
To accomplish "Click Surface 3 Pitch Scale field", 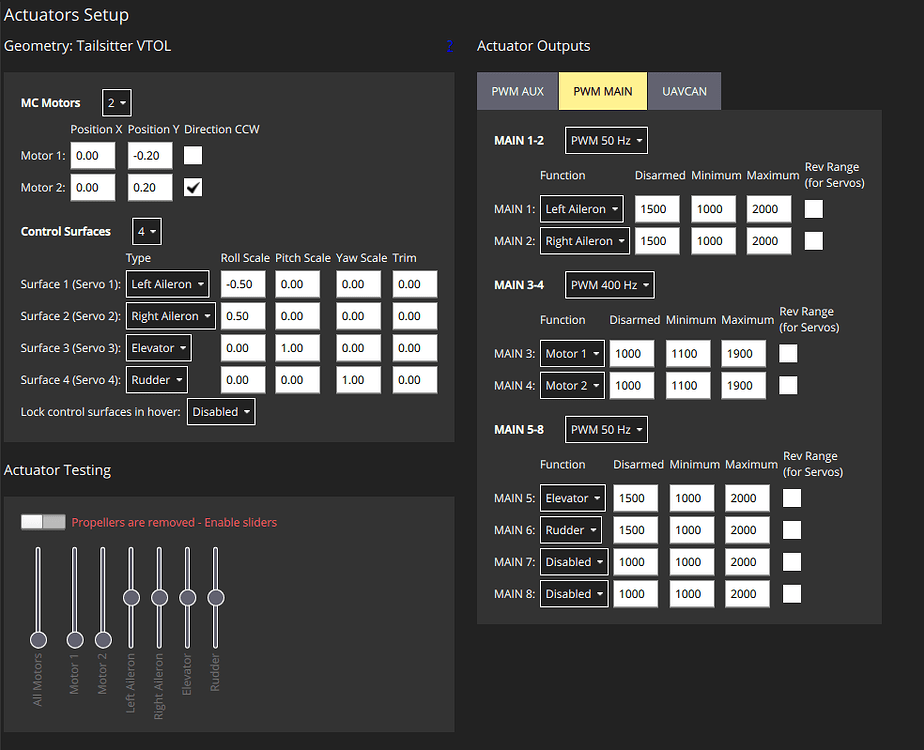I will [298, 348].
